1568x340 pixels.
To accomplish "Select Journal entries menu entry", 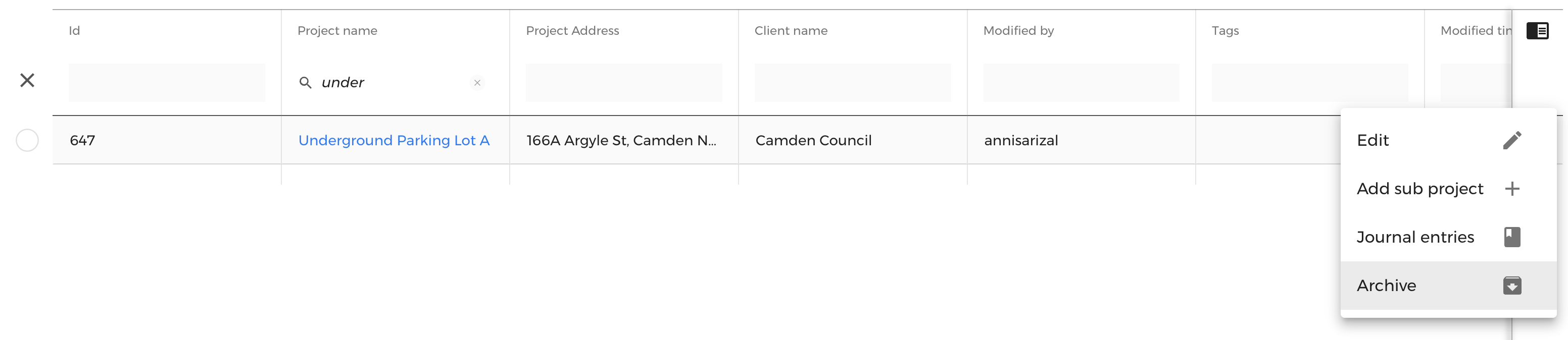I will [x=1415, y=237].
